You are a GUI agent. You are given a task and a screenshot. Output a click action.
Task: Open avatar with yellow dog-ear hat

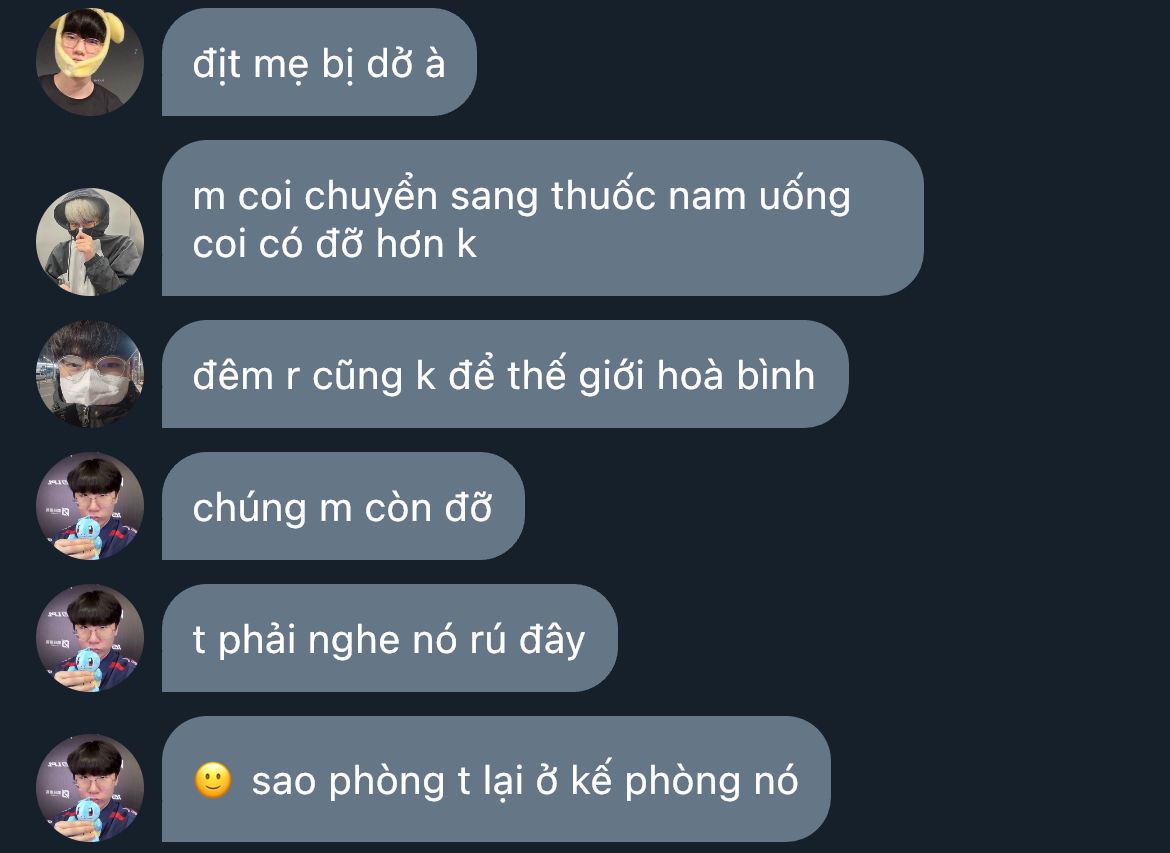pos(90,62)
